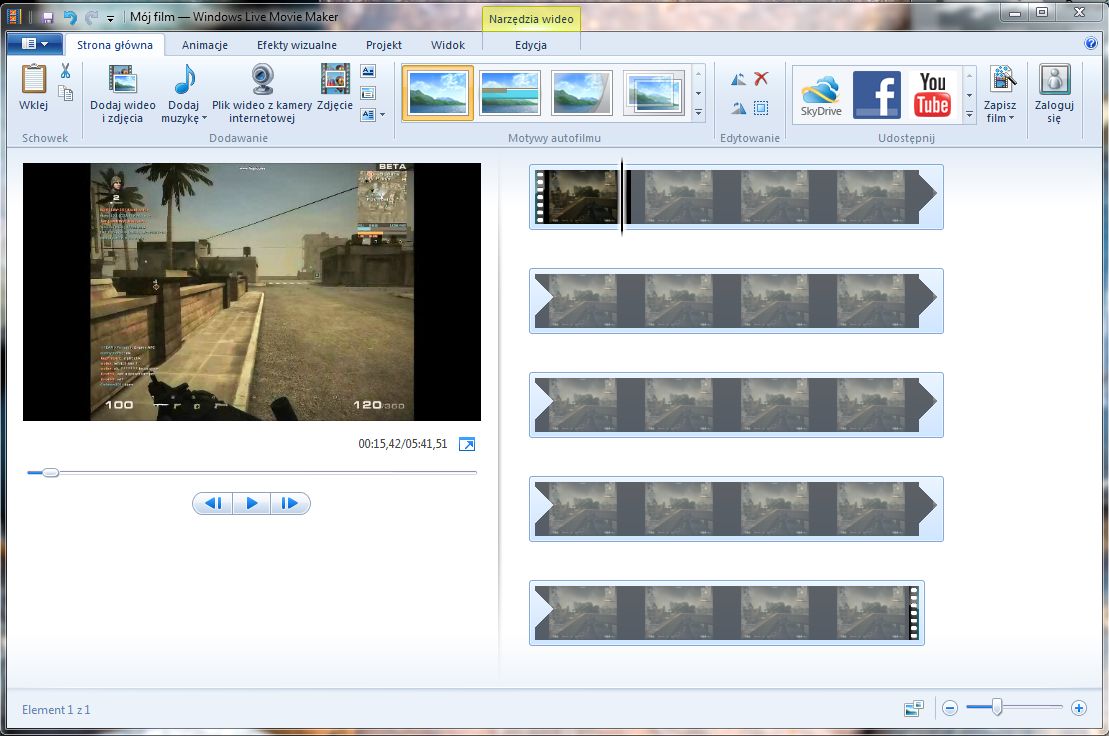Click the previous frame button

pyautogui.click(x=213, y=503)
